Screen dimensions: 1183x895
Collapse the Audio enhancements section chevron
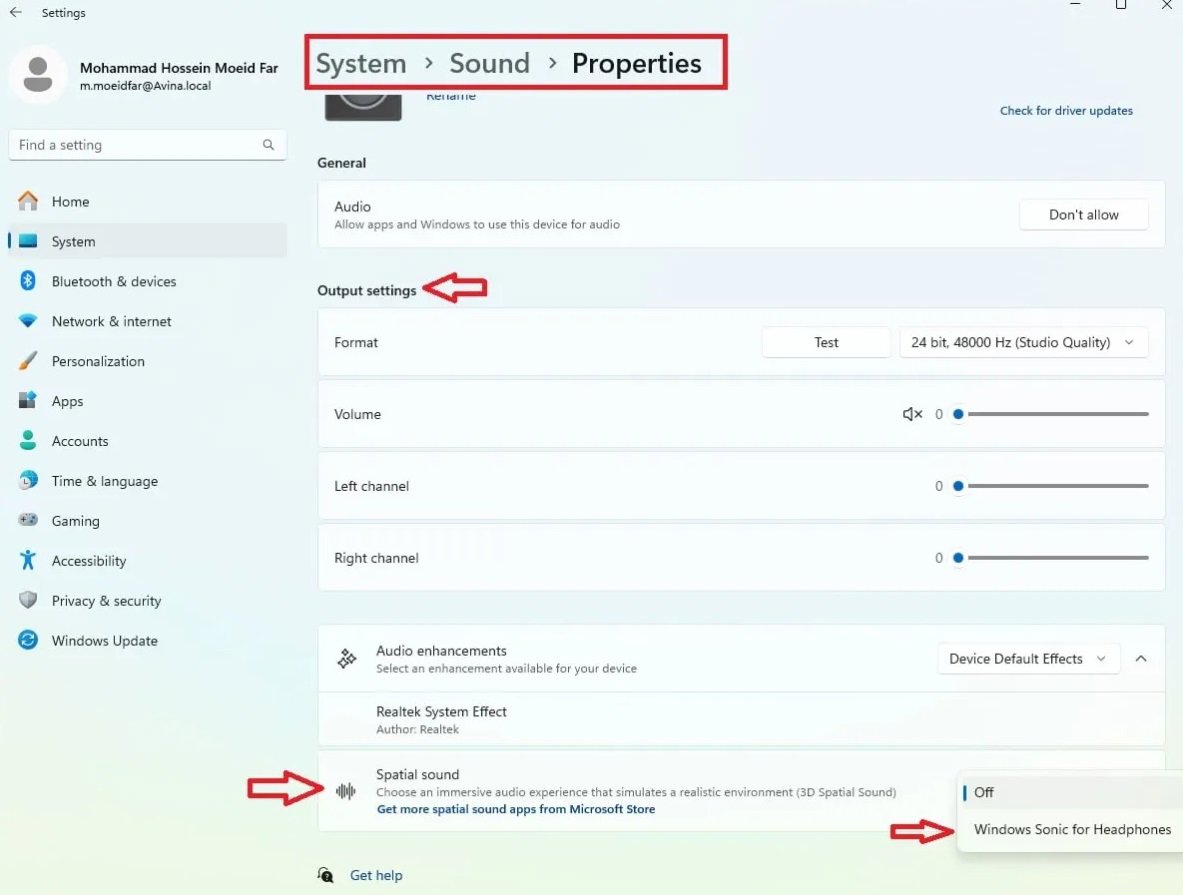(x=1141, y=659)
